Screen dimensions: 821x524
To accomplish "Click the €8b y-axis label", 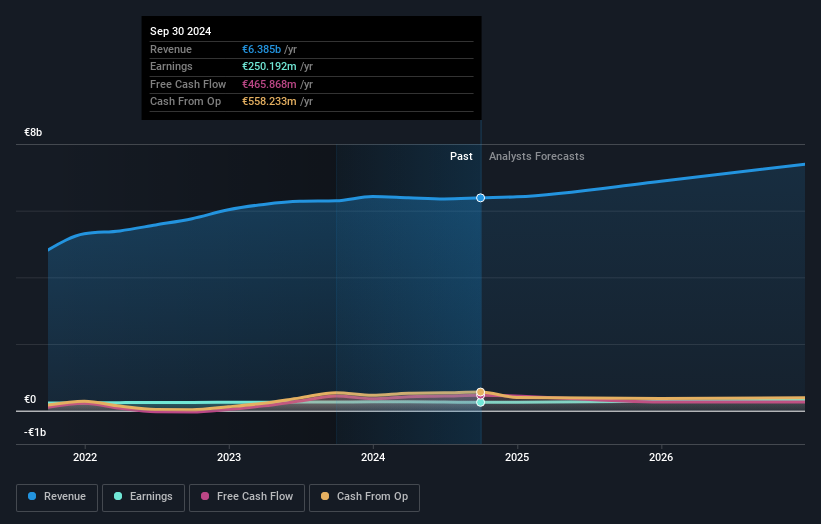I will coord(33,132).
